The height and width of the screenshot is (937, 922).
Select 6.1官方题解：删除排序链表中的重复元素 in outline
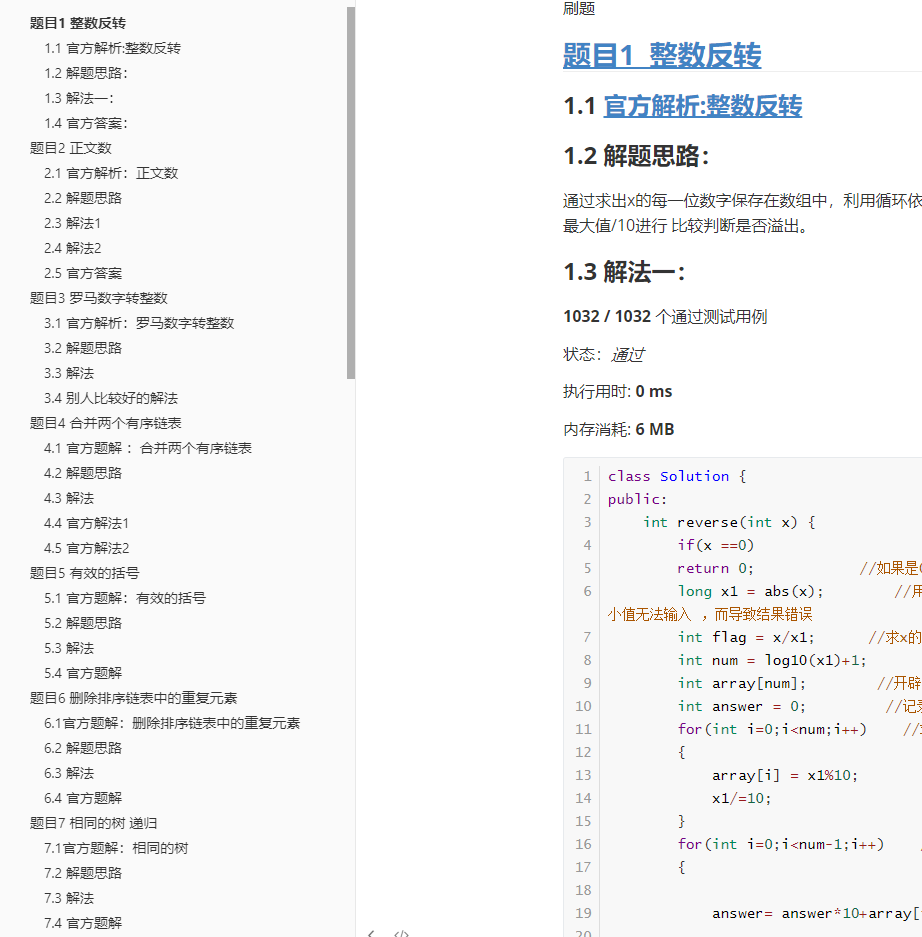click(172, 724)
